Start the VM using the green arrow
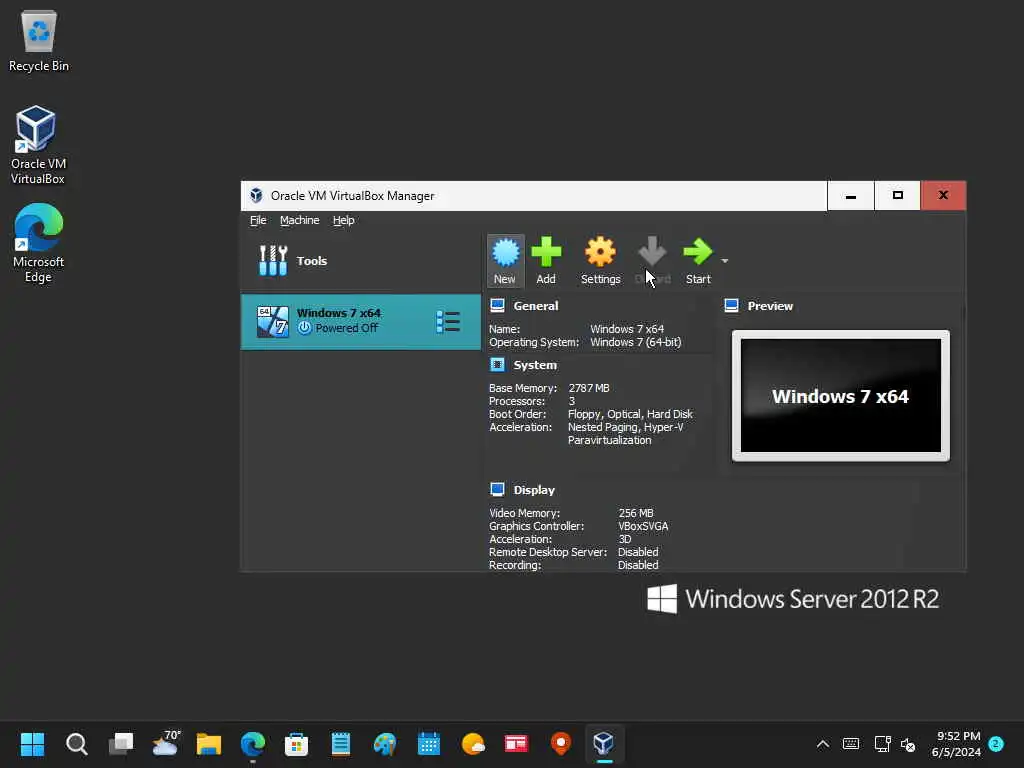 (x=697, y=252)
